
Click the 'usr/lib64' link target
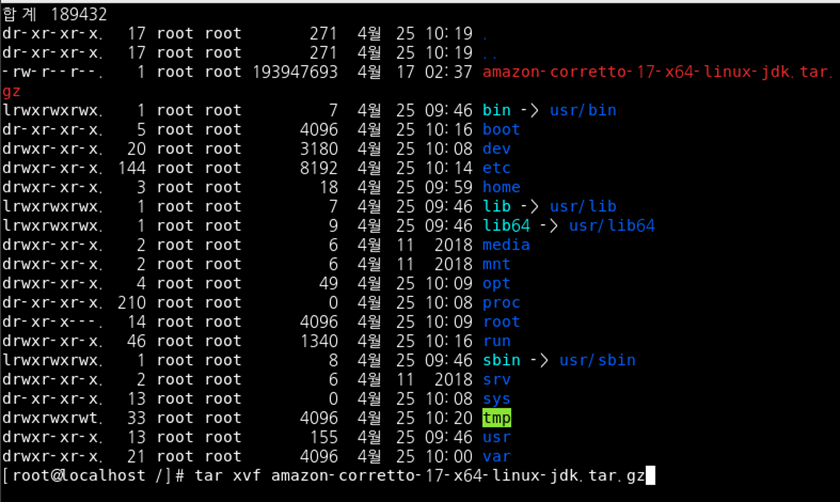coord(612,226)
